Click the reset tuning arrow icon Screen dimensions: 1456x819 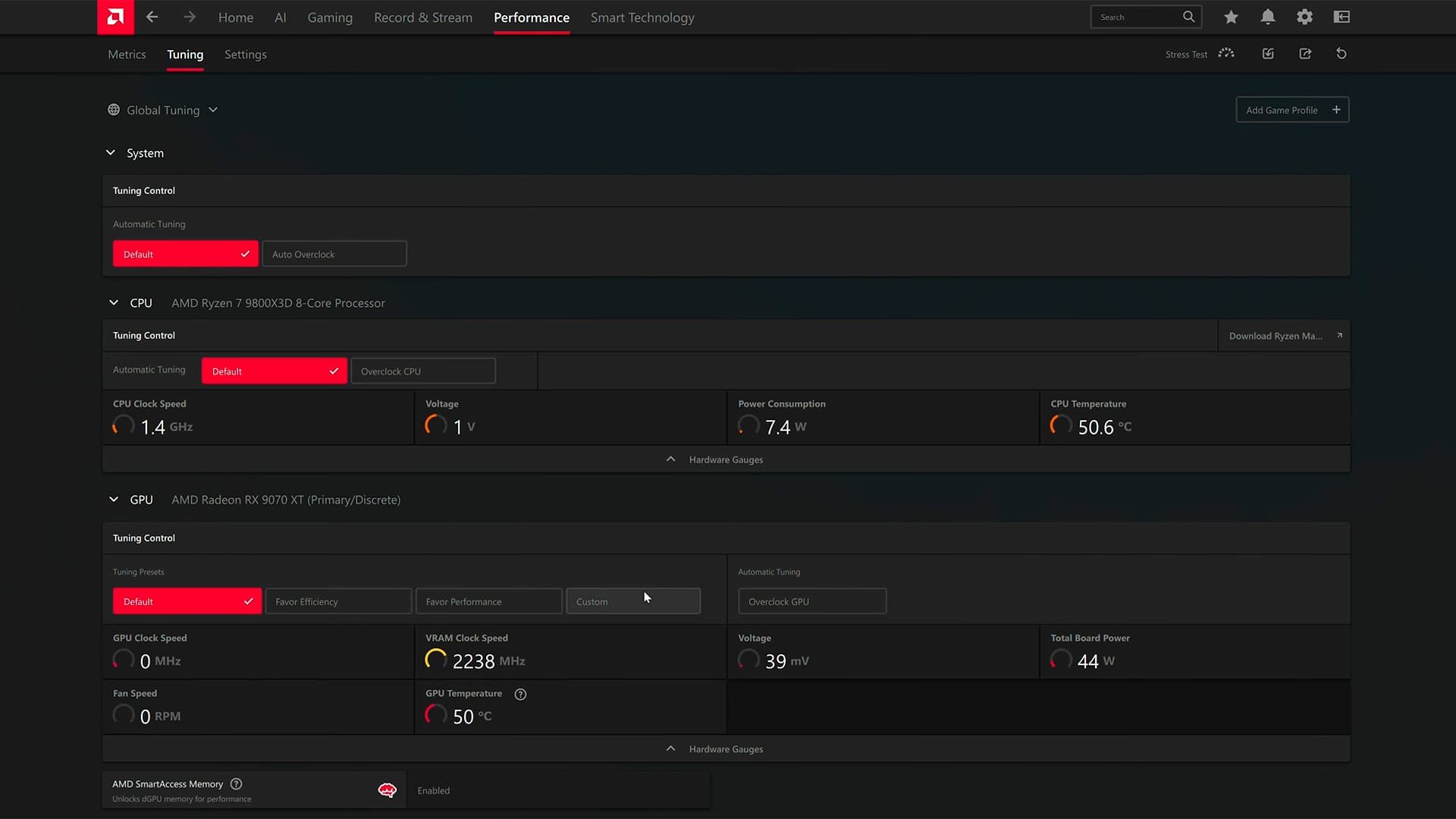point(1341,54)
